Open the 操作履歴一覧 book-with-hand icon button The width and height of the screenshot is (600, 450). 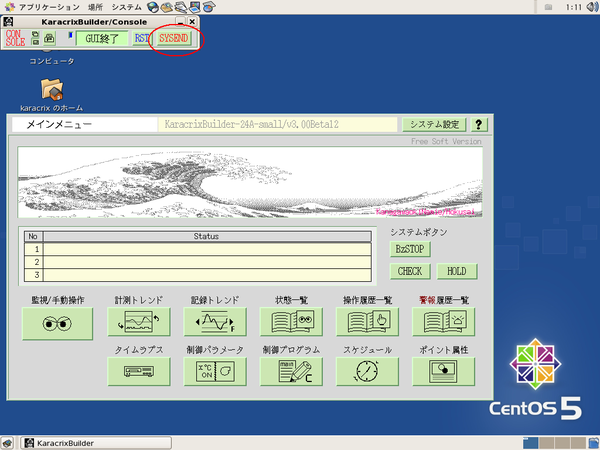click(367, 322)
